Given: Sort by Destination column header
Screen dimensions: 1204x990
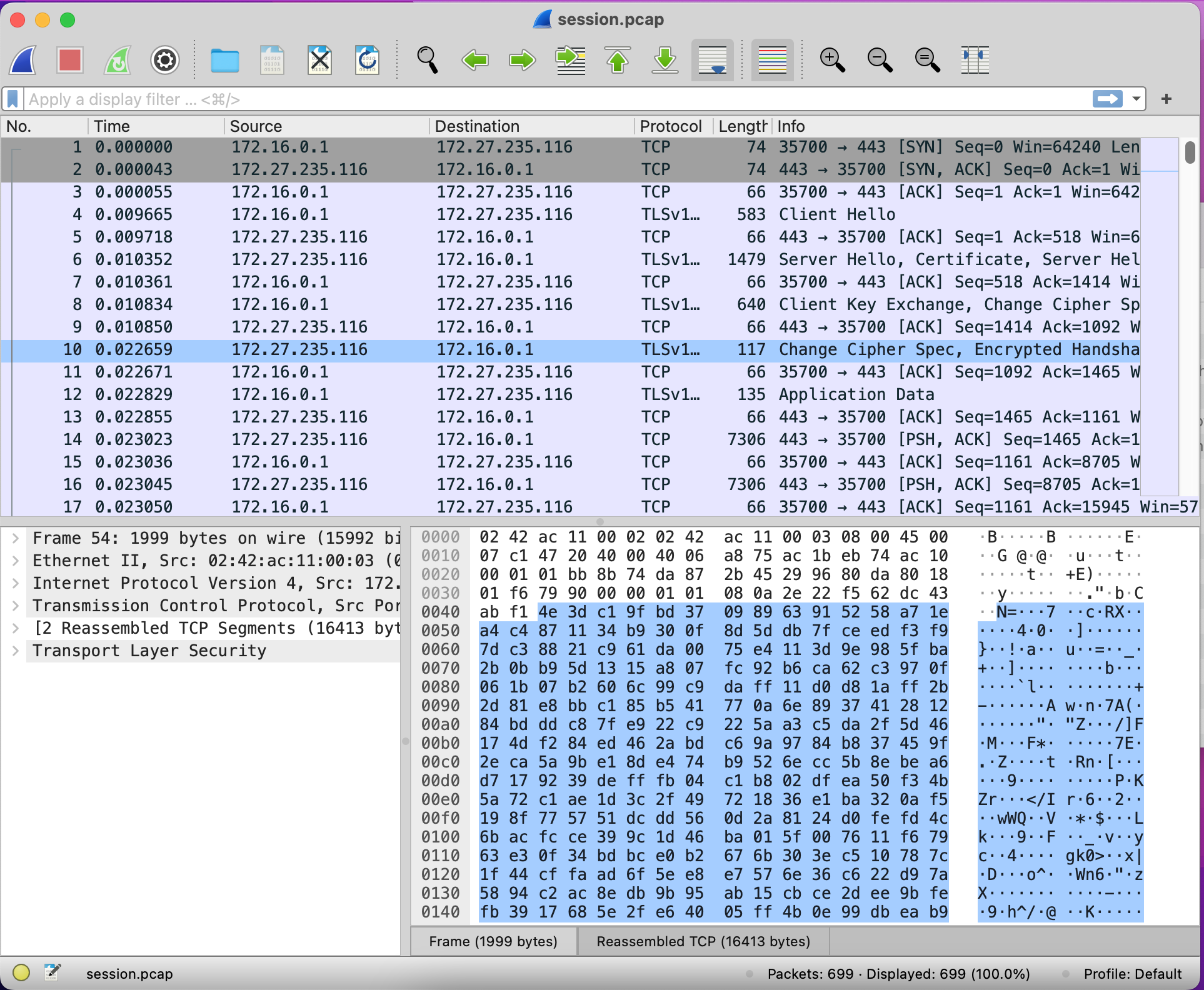Looking at the screenshot, I should coord(532,126).
